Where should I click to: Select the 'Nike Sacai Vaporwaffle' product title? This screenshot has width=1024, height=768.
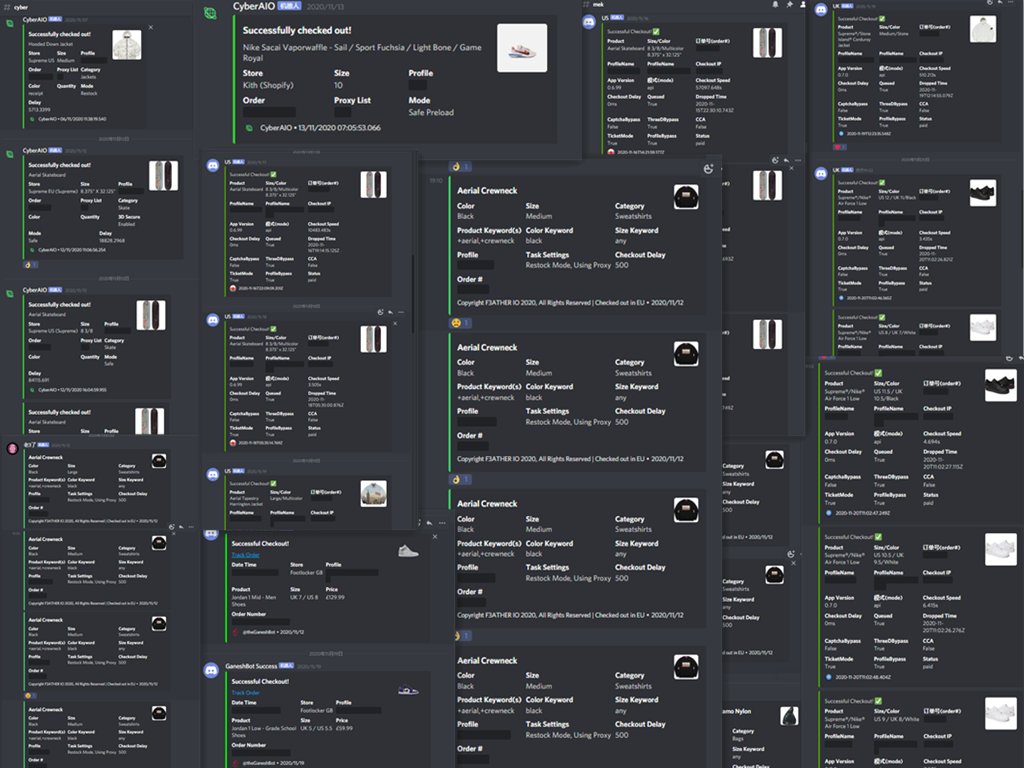[x=362, y=52]
